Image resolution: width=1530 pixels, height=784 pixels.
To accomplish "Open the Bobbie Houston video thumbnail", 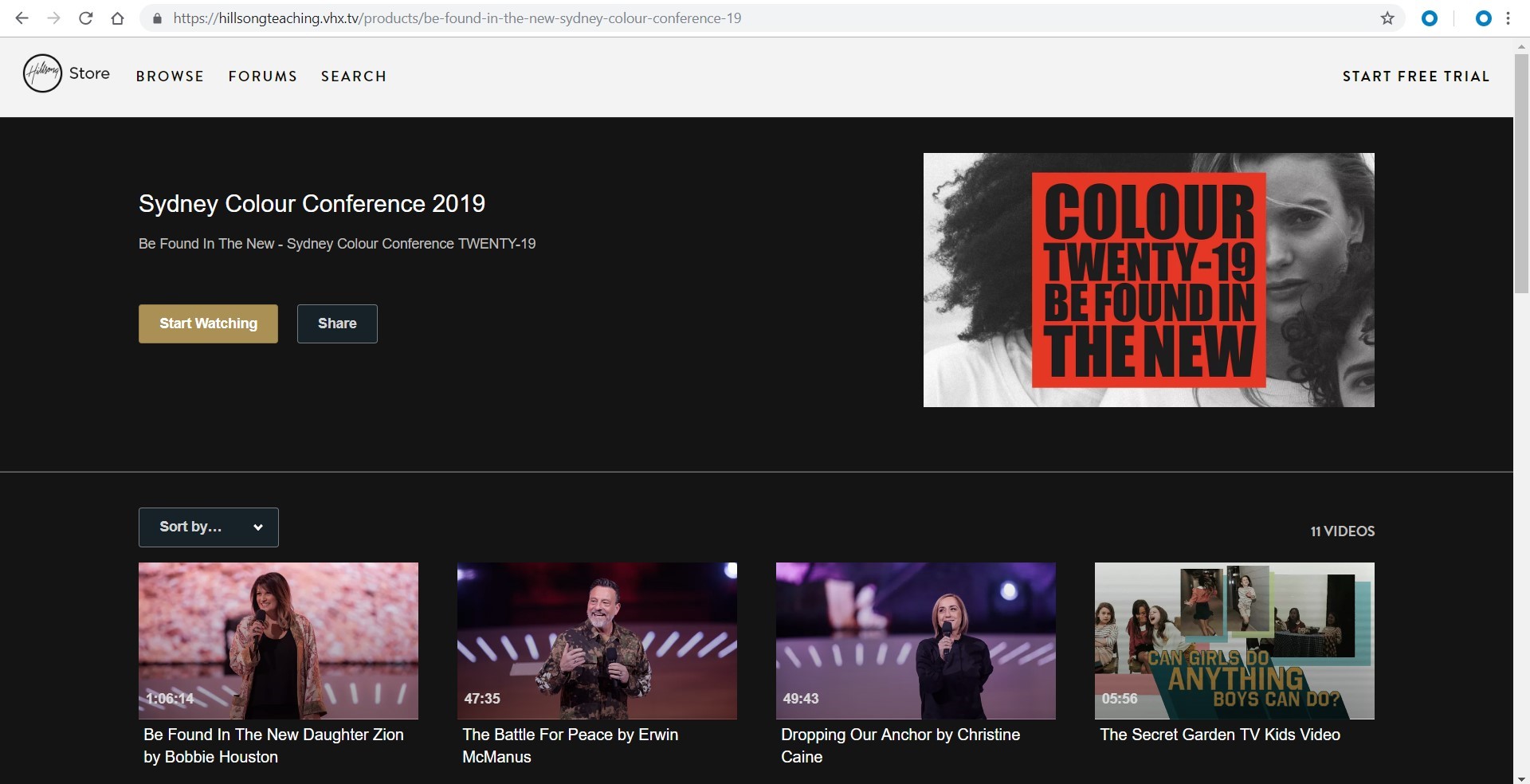I will pyautogui.click(x=278, y=641).
